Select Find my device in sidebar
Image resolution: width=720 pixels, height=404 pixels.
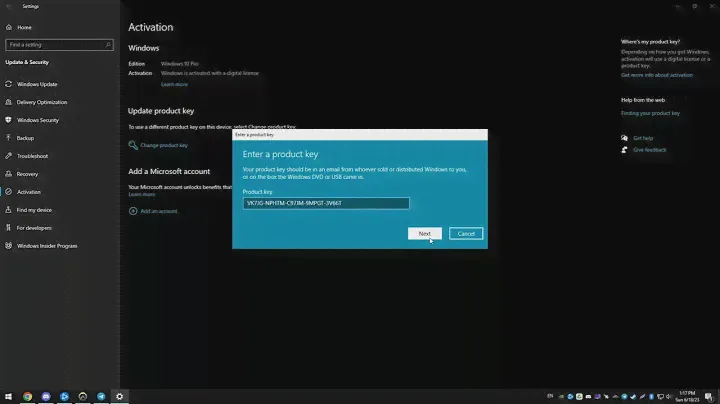(x=34, y=210)
